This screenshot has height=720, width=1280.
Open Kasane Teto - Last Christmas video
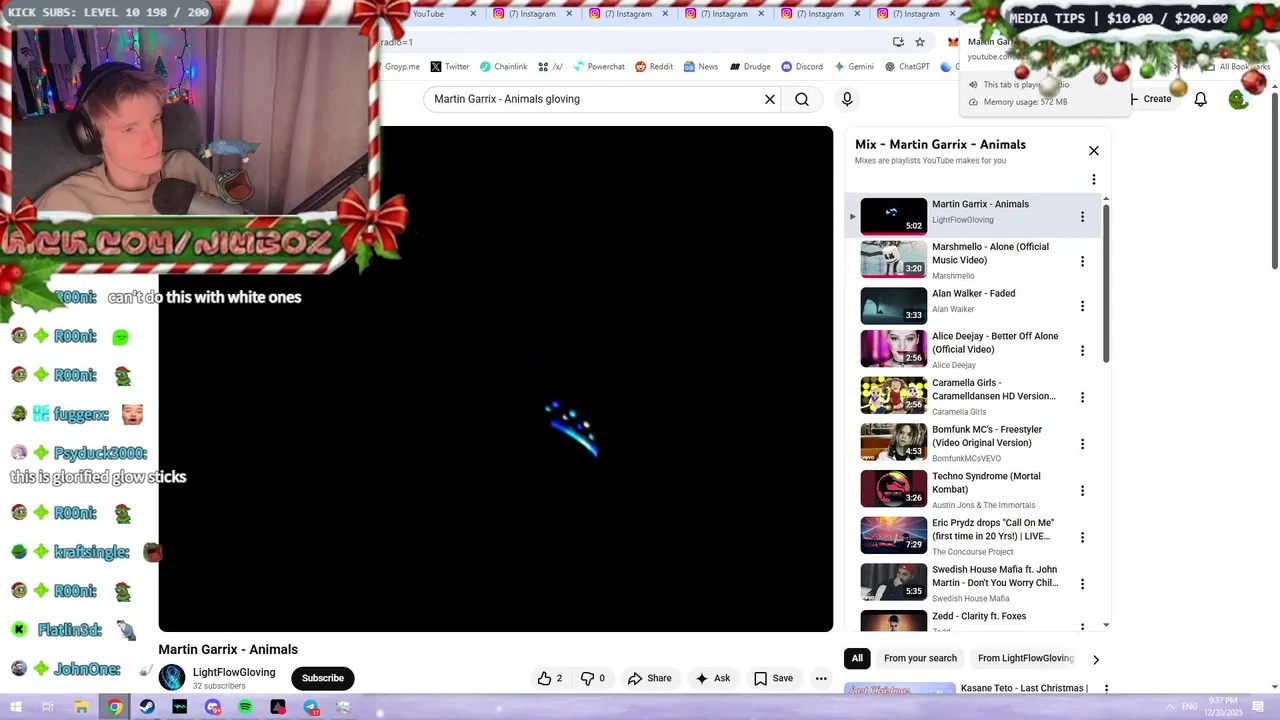pos(1024,688)
